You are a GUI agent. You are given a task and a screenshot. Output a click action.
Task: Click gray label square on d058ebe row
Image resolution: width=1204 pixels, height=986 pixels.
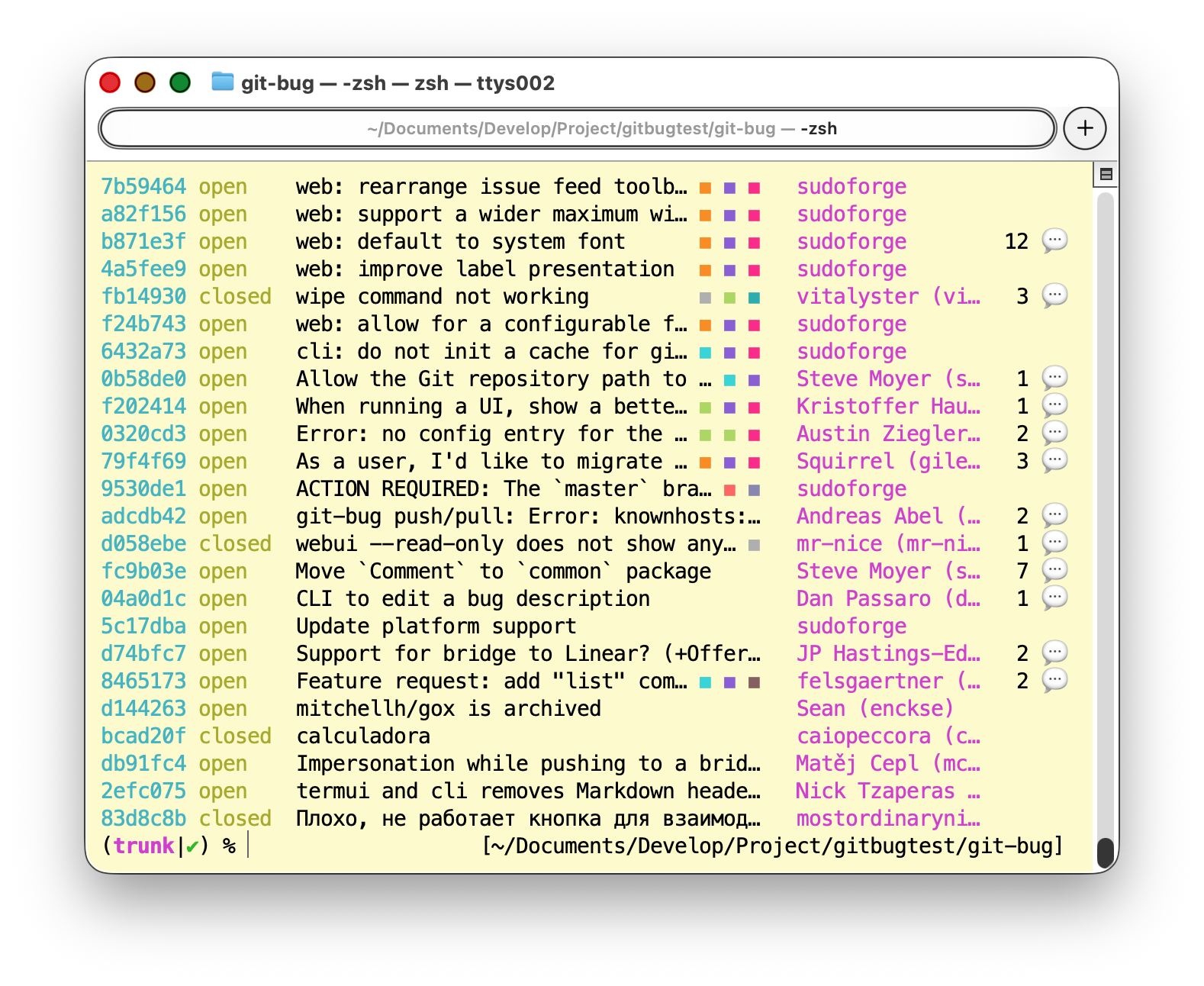[754, 545]
